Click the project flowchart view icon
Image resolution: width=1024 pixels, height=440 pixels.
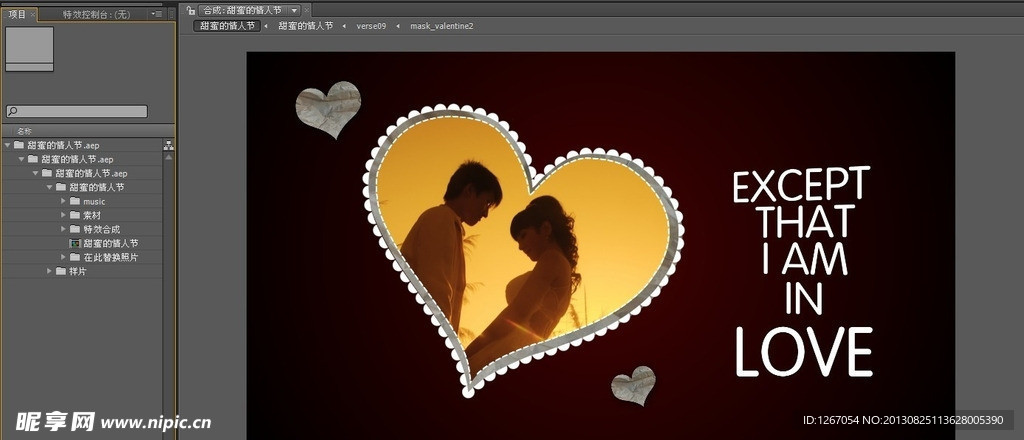168,146
